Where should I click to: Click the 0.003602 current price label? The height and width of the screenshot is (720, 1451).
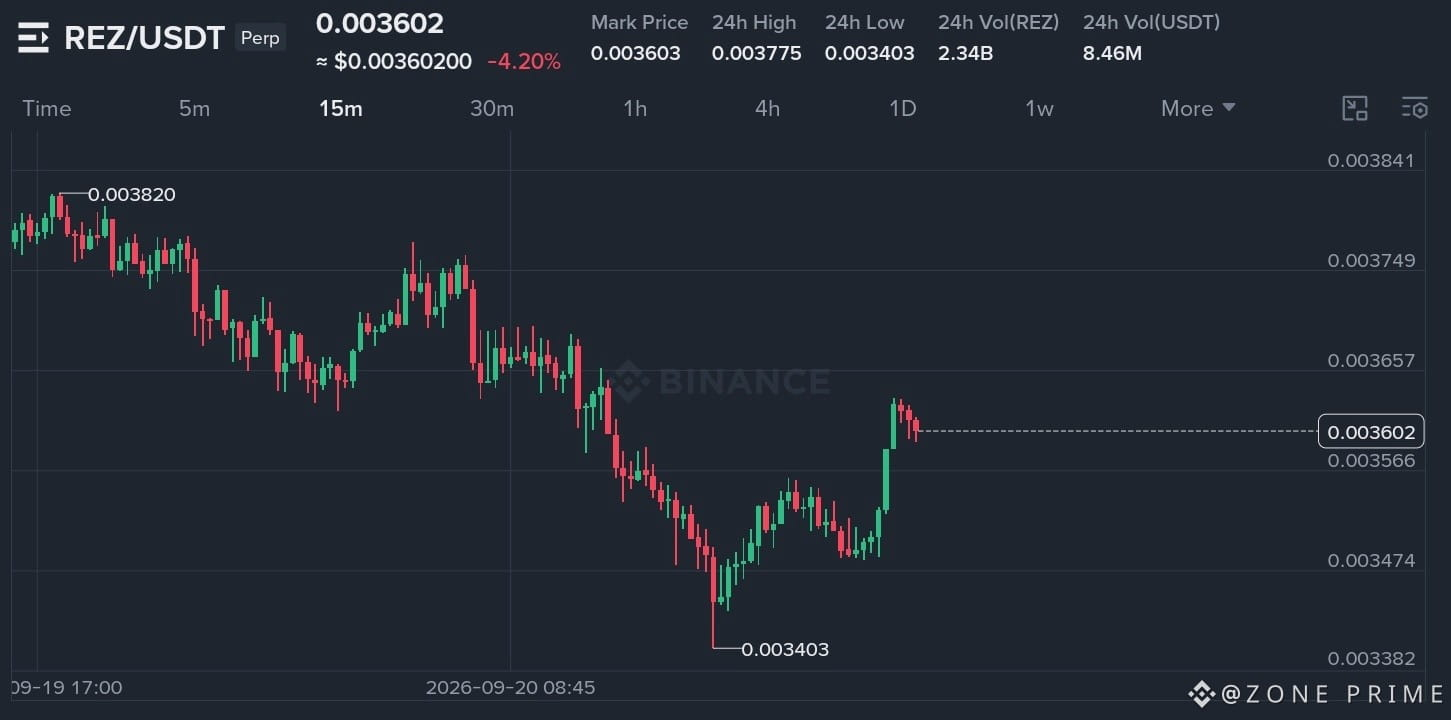coord(1371,432)
